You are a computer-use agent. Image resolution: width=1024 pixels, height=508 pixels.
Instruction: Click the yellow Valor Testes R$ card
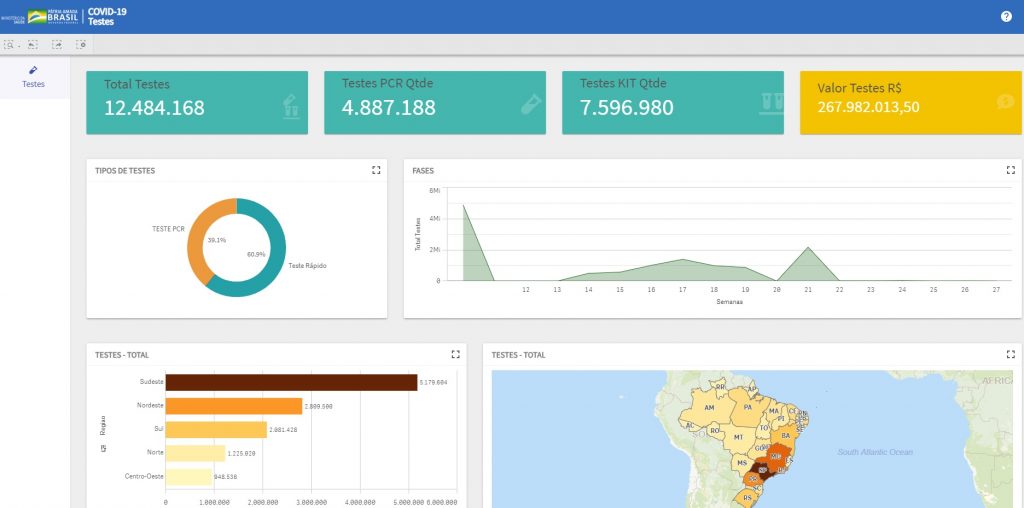point(910,102)
